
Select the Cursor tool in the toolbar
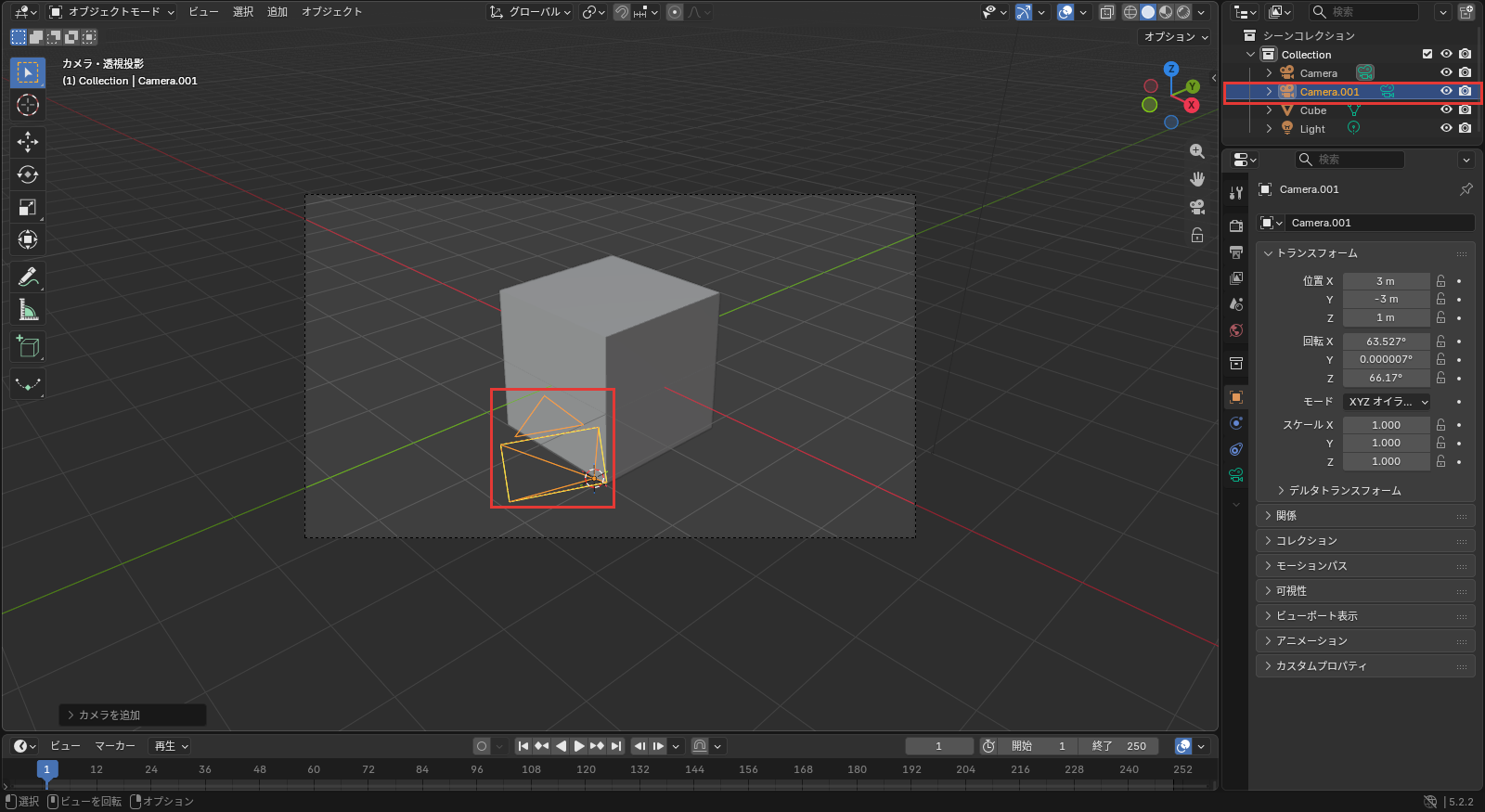coord(28,105)
